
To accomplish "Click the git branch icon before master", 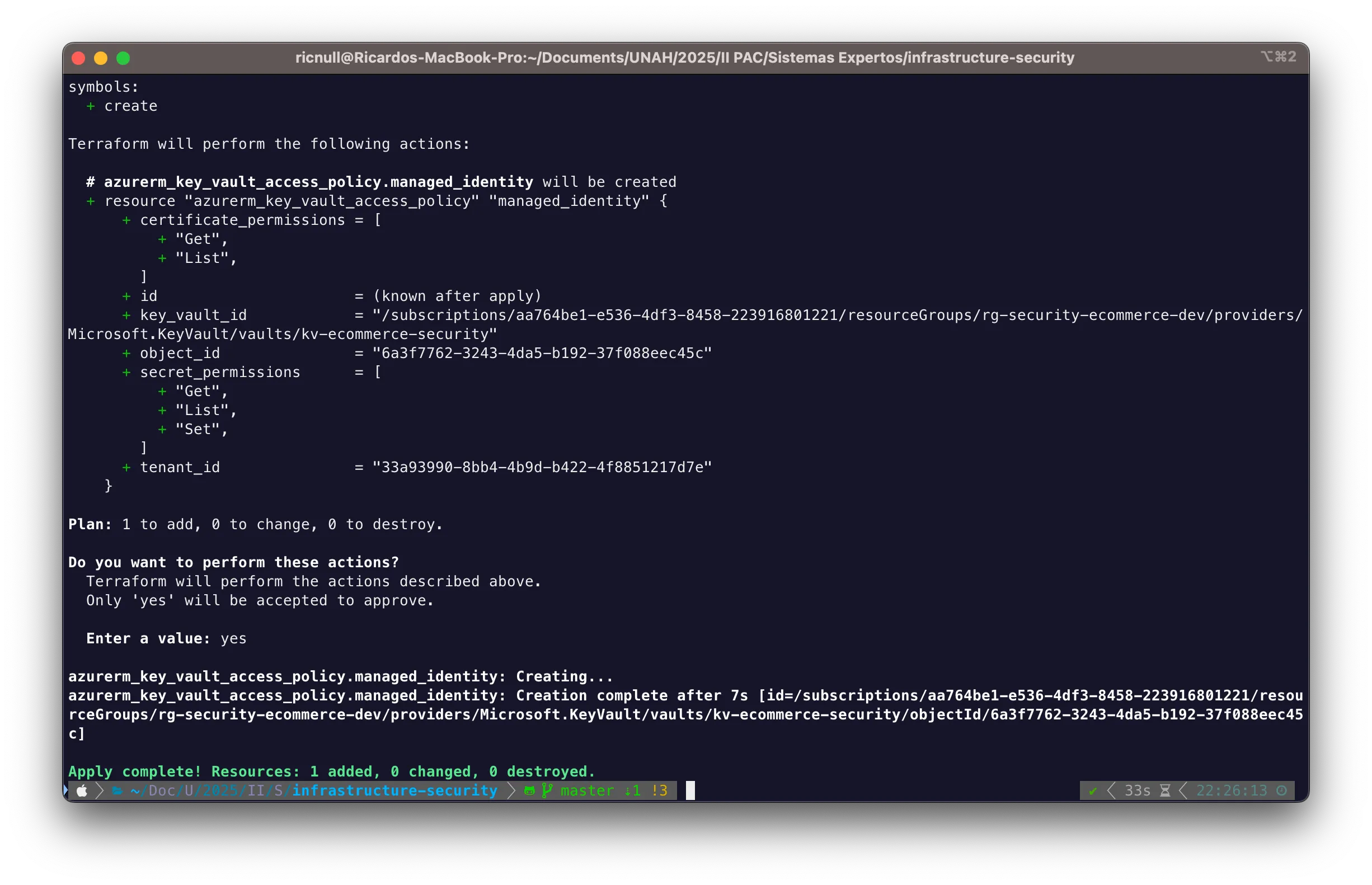I will tap(547, 791).
